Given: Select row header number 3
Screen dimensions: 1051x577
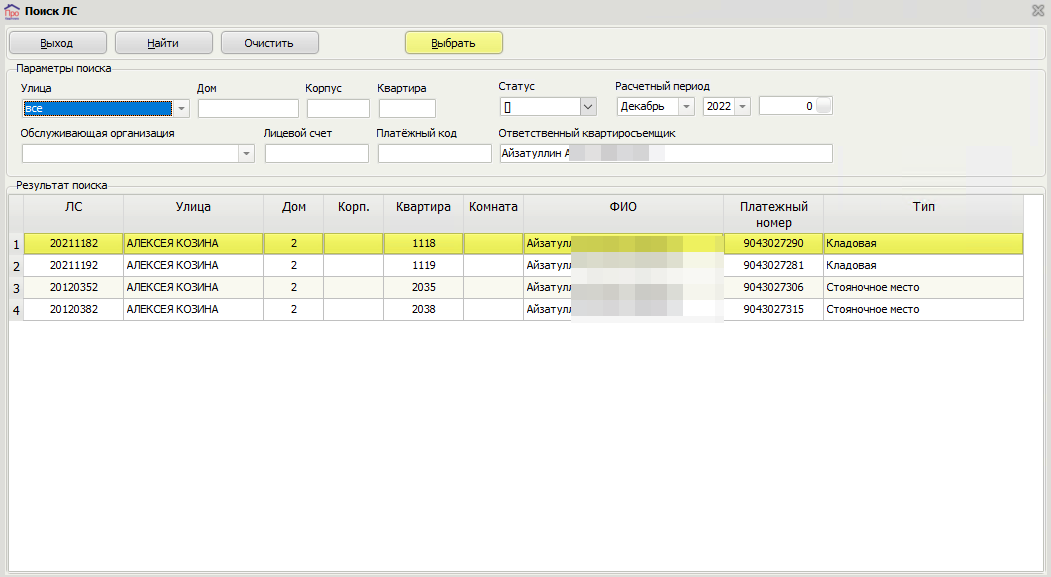Looking at the screenshot, I should pos(16,289).
